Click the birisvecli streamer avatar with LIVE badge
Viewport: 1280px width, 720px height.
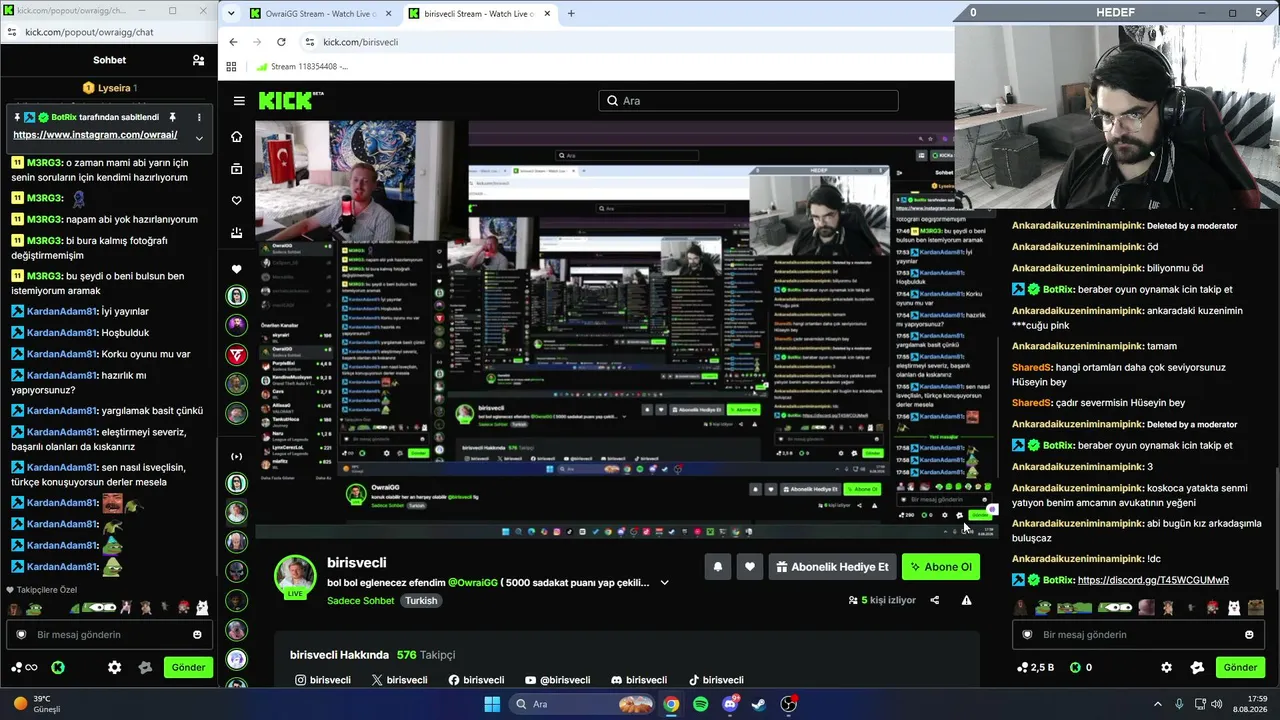click(295, 577)
